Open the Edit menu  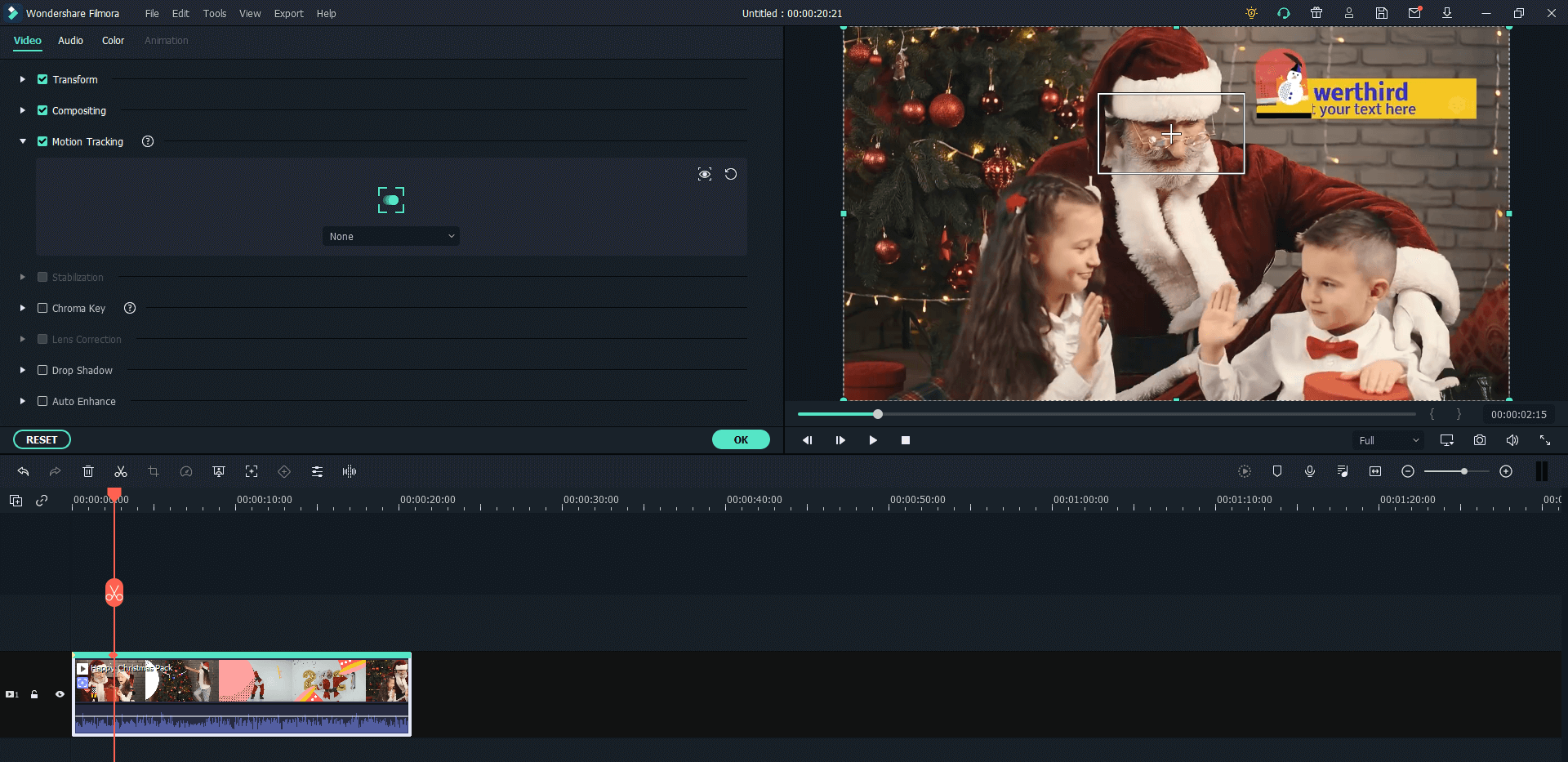coord(180,13)
